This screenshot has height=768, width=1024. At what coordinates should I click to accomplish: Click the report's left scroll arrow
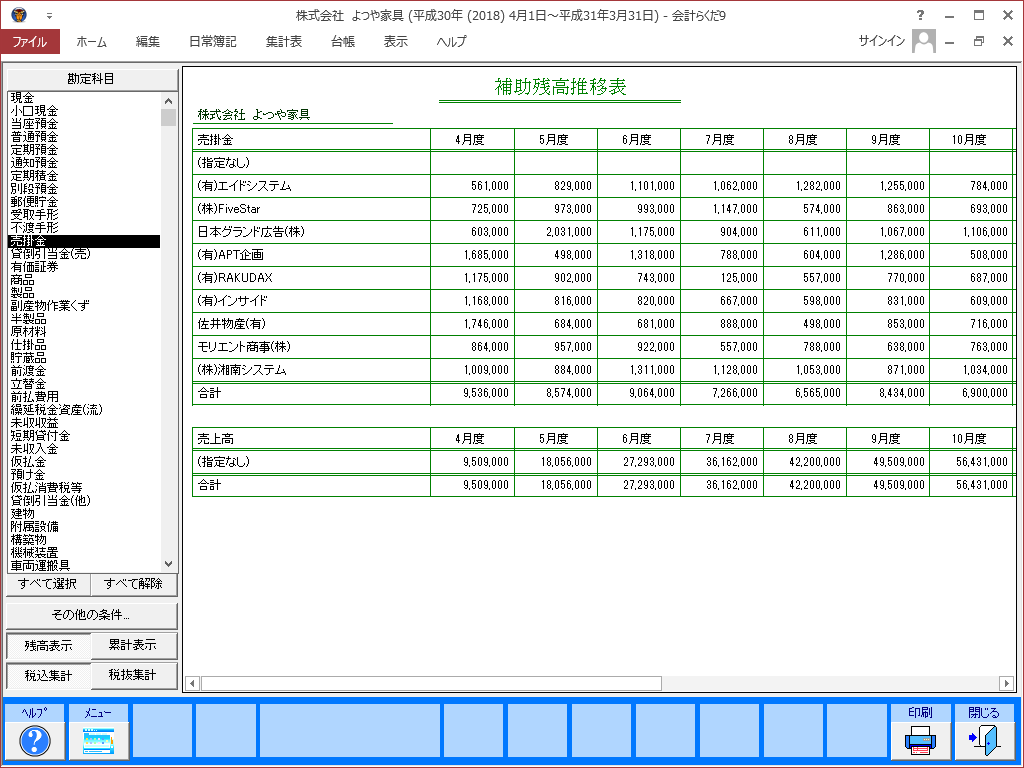point(192,684)
